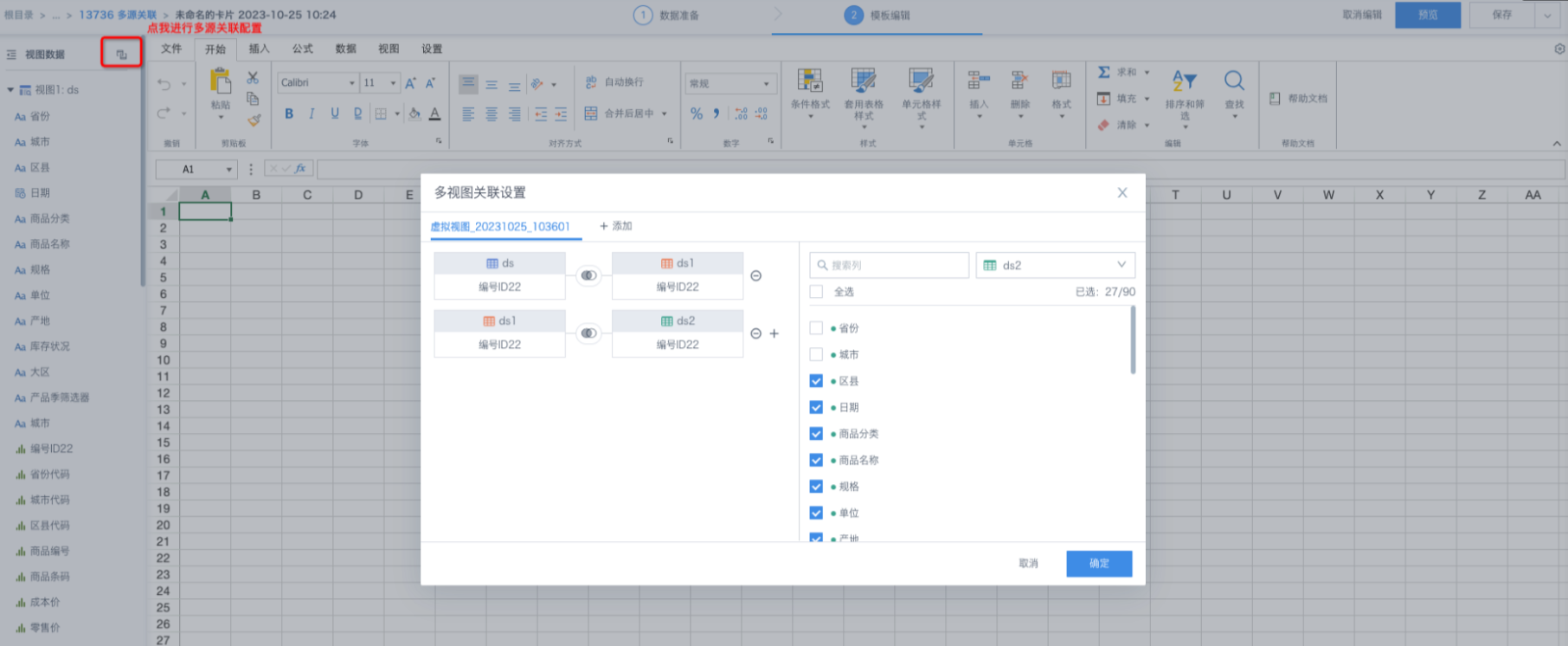This screenshot has width=1568, height=646.
Task: Check the 省份 field checkbox
Action: [x=816, y=328]
